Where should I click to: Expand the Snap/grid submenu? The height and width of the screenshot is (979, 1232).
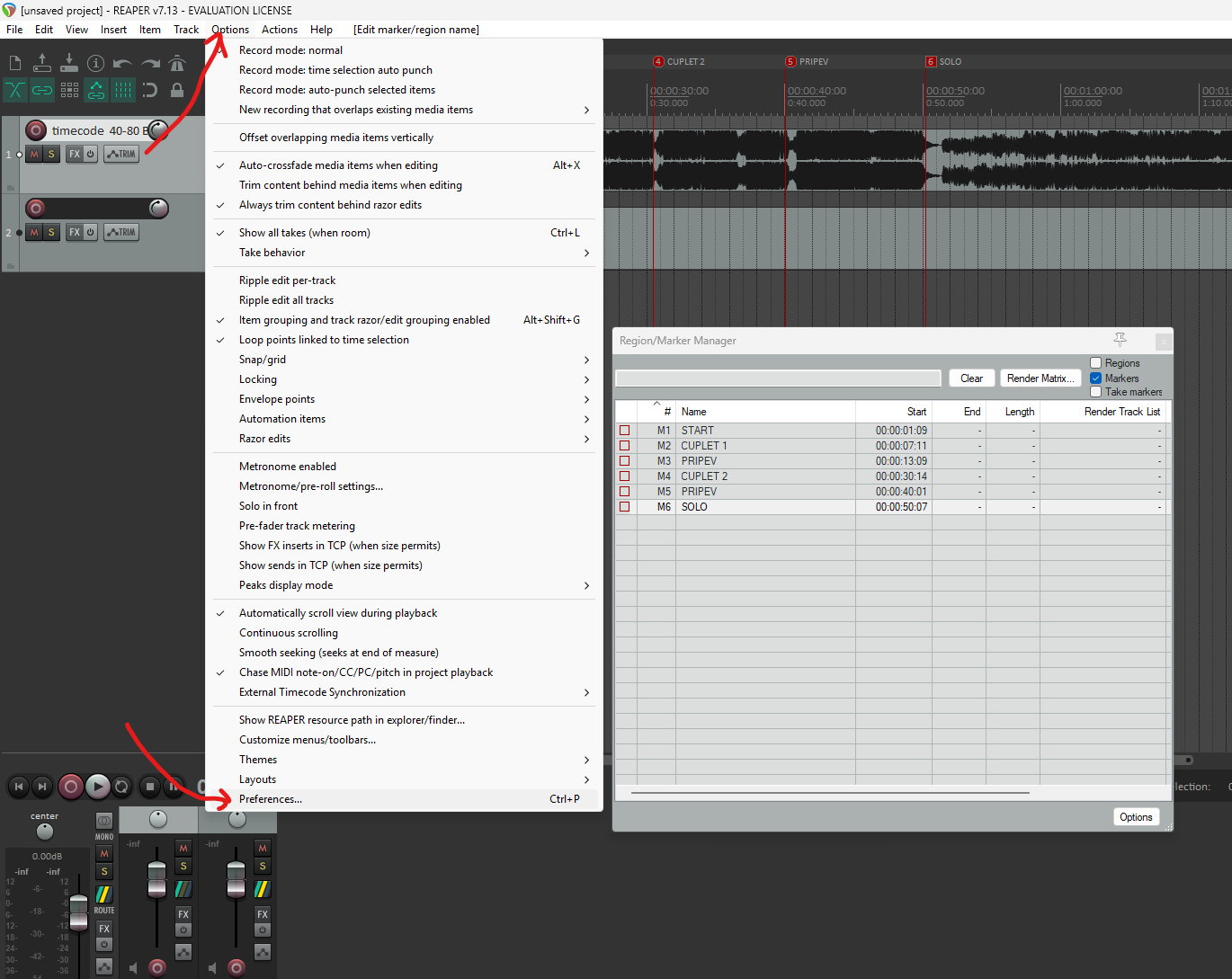pos(404,360)
